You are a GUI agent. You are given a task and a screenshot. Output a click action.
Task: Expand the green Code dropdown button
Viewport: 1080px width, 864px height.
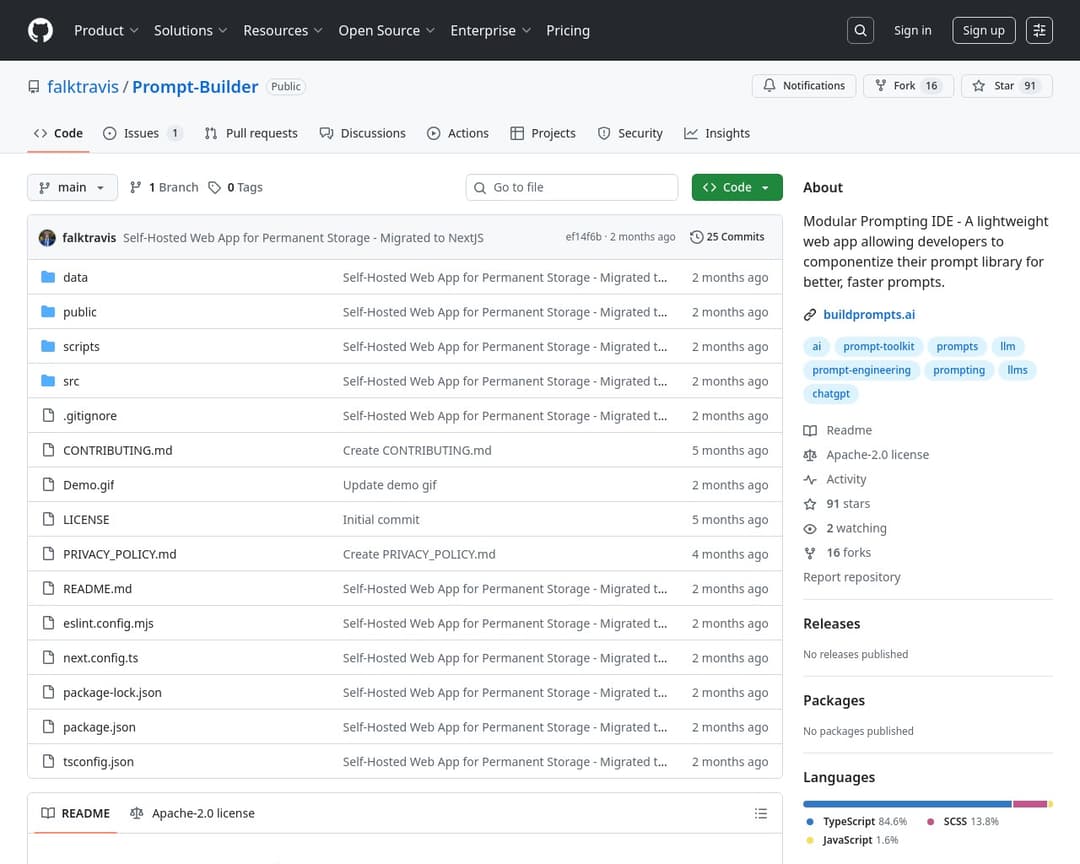pos(737,187)
